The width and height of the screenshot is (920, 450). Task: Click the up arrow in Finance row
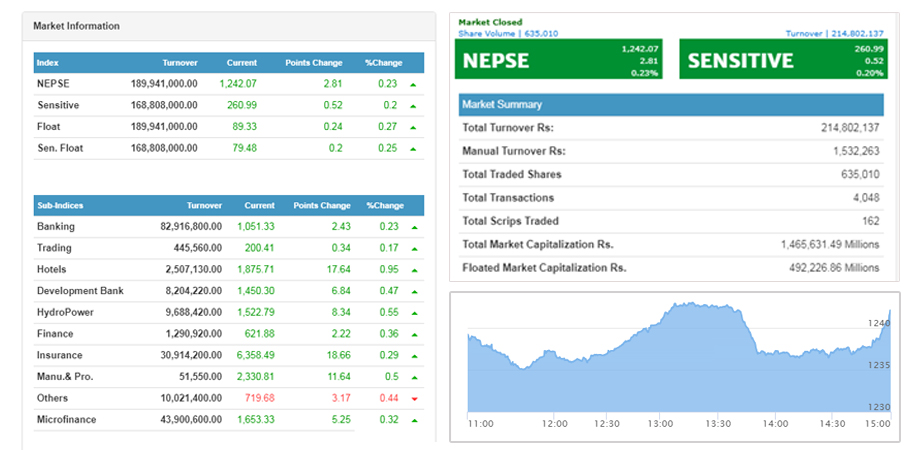(x=415, y=334)
